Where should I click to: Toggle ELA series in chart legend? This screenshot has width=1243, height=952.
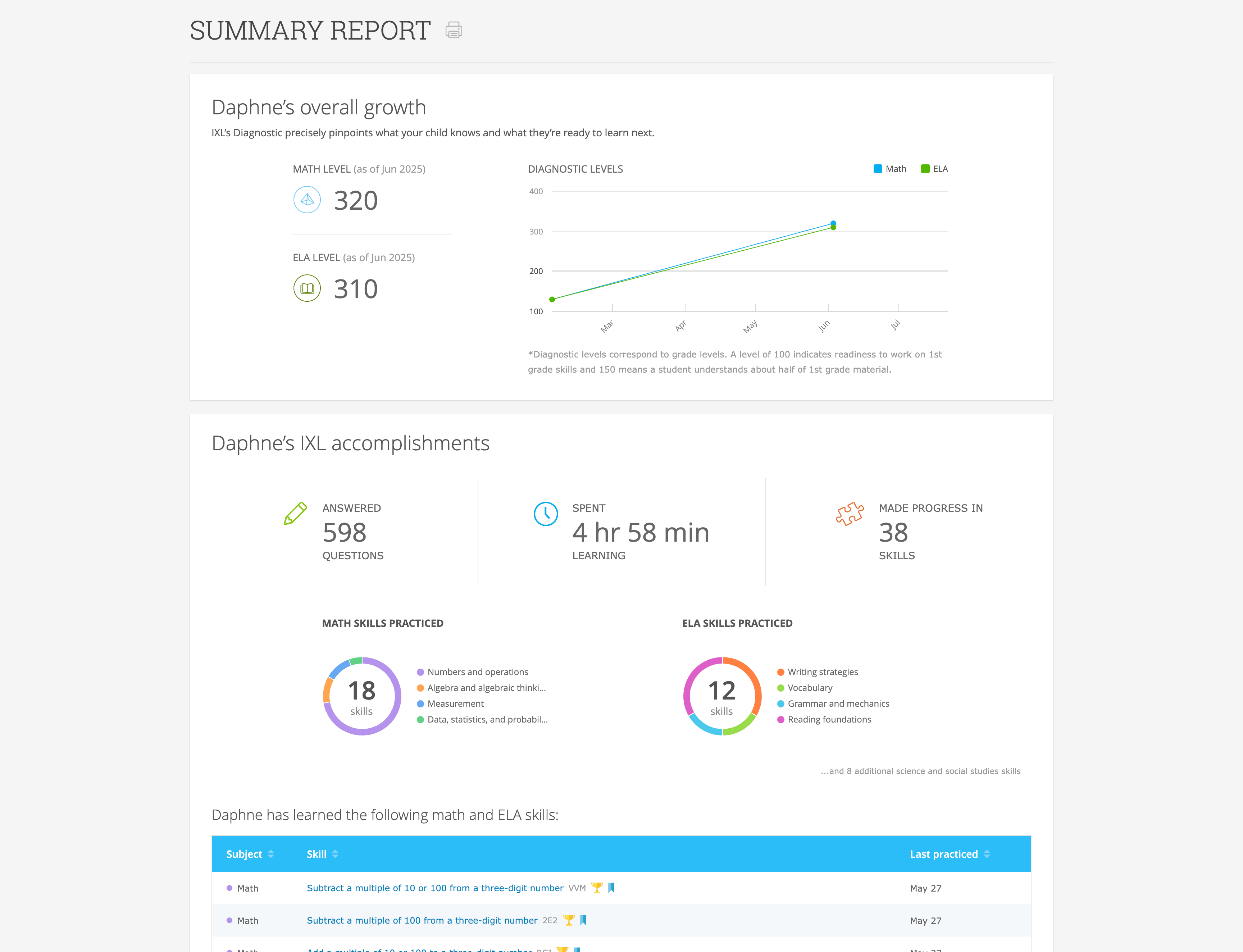pyautogui.click(x=935, y=169)
